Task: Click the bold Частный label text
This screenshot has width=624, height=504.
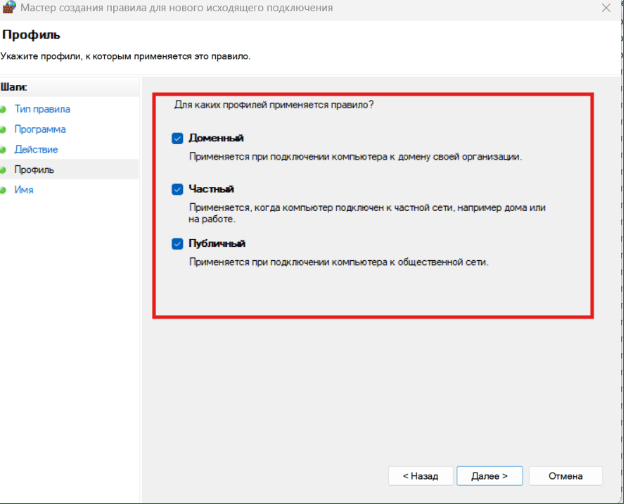Action: 212,189
